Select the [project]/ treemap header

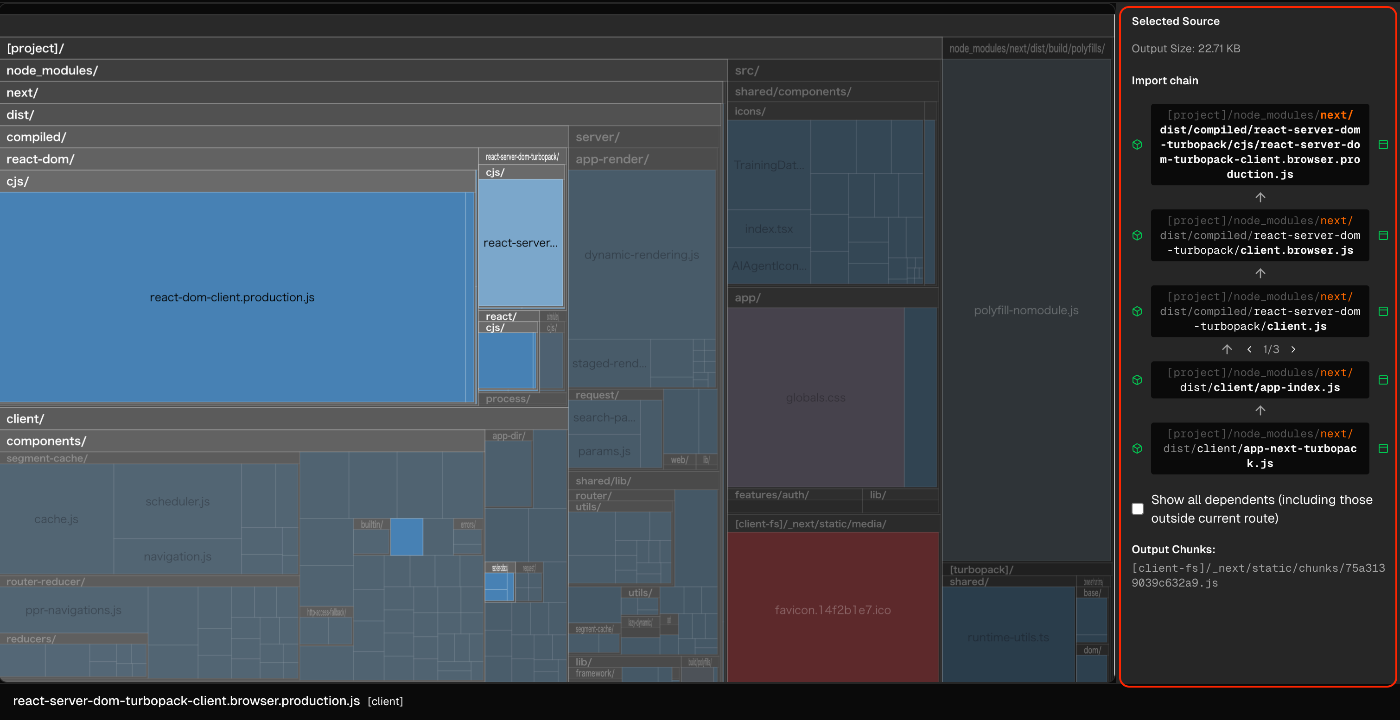[x=470, y=48]
